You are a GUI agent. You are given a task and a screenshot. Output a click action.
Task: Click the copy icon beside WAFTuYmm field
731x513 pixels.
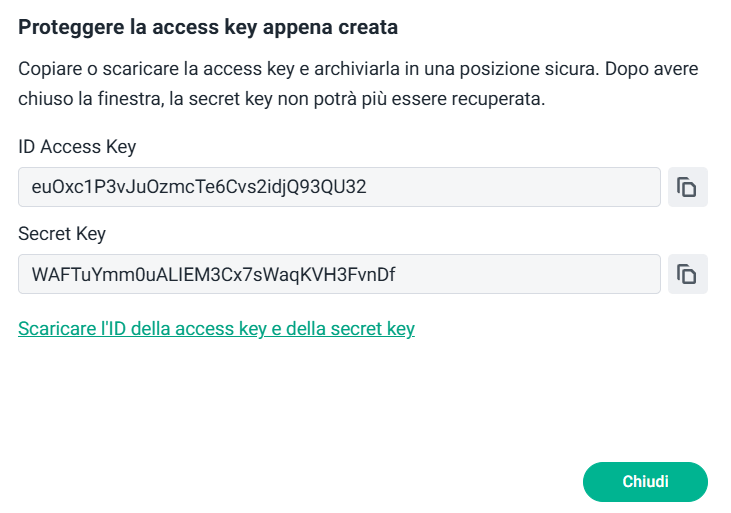point(687,274)
